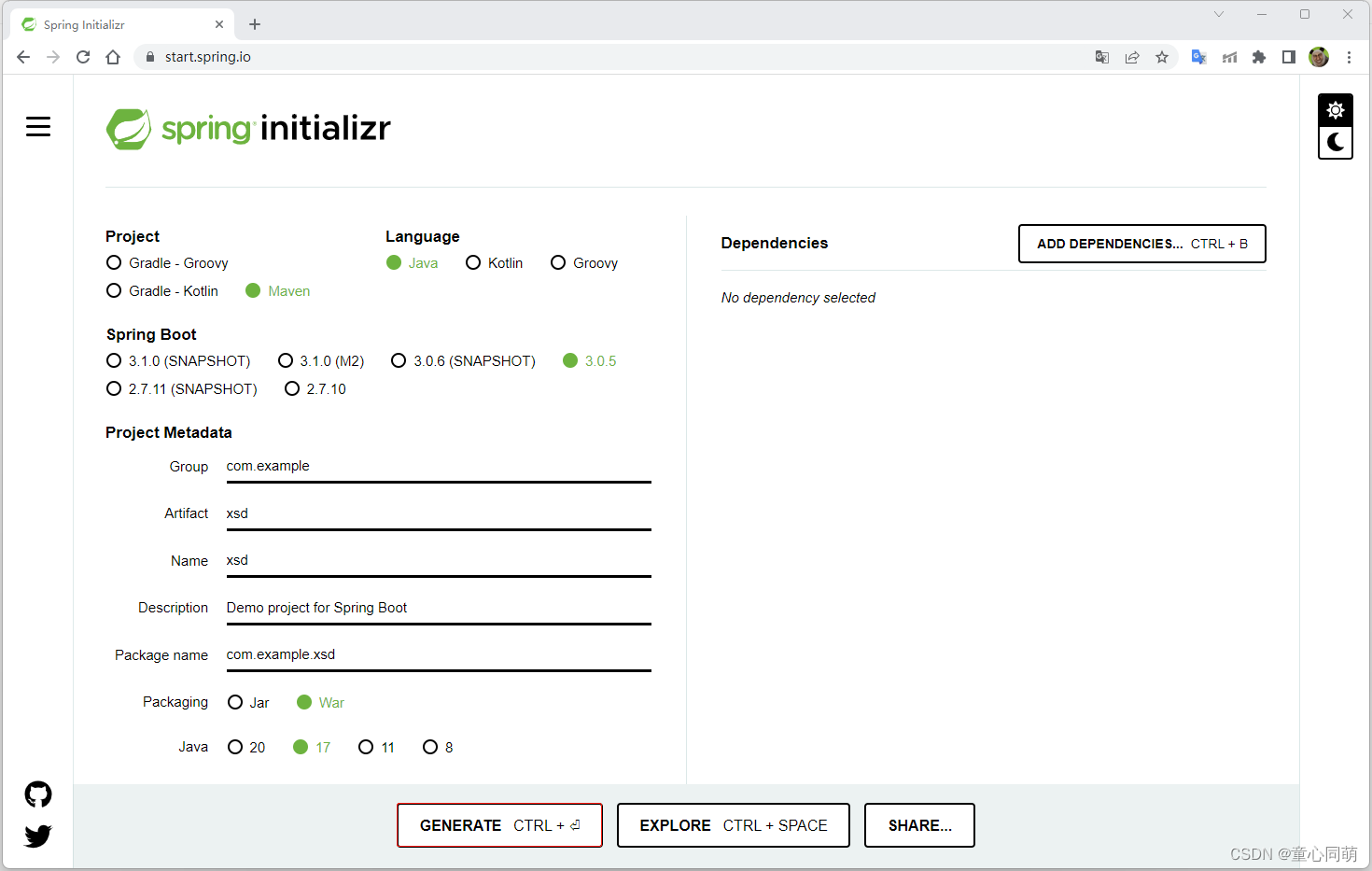The height and width of the screenshot is (871, 1372).
Task: Go forward in browser history
Action: pos(53,57)
